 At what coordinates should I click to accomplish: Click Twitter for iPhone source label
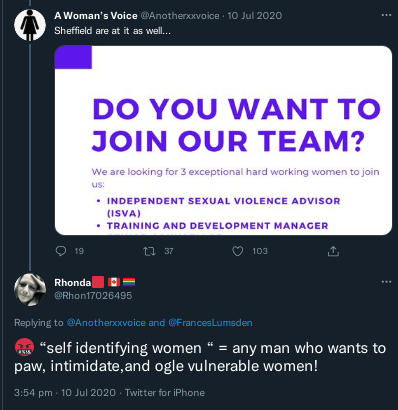point(165,393)
